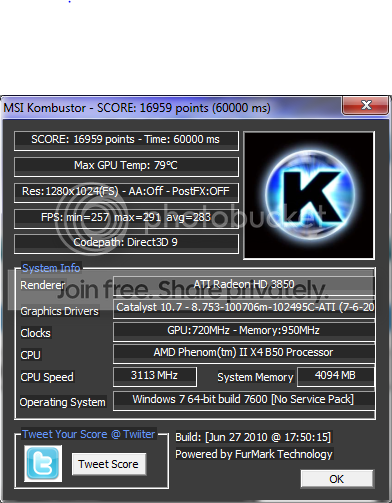Close the MSI Kombustor score window
The height and width of the screenshot is (503, 392).
(365, 106)
